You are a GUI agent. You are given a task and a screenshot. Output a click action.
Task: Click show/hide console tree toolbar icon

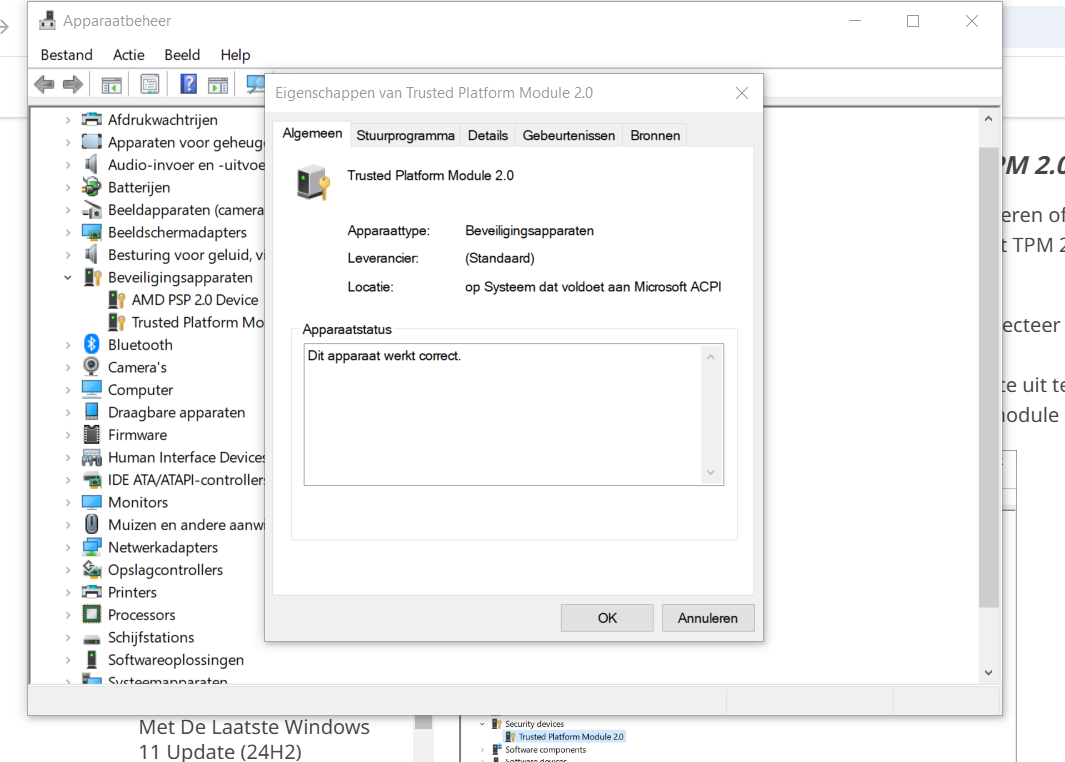pos(111,85)
